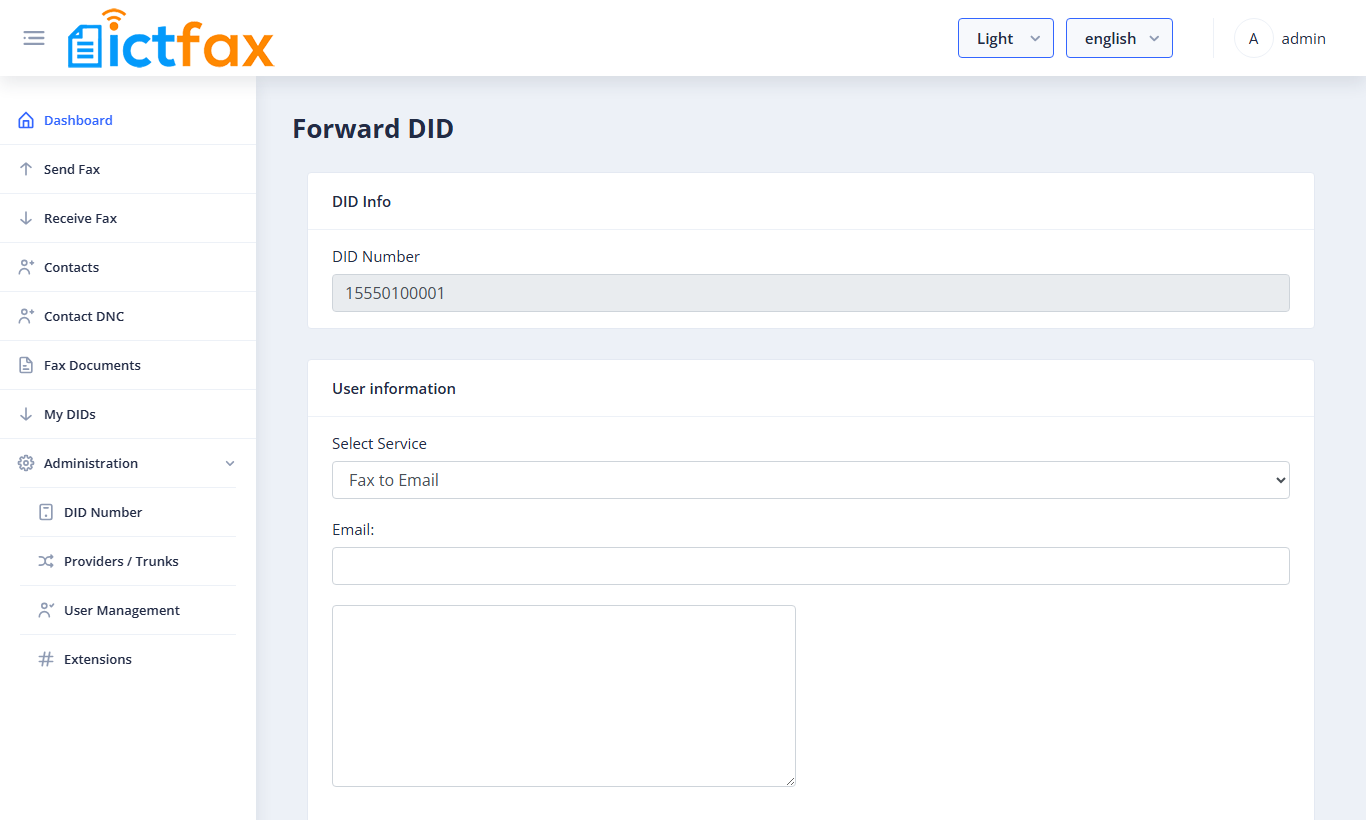Open Providers / Trunks page
Viewport: 1366px width, 820px height.
pyautogui.click(x=121, y=561)
